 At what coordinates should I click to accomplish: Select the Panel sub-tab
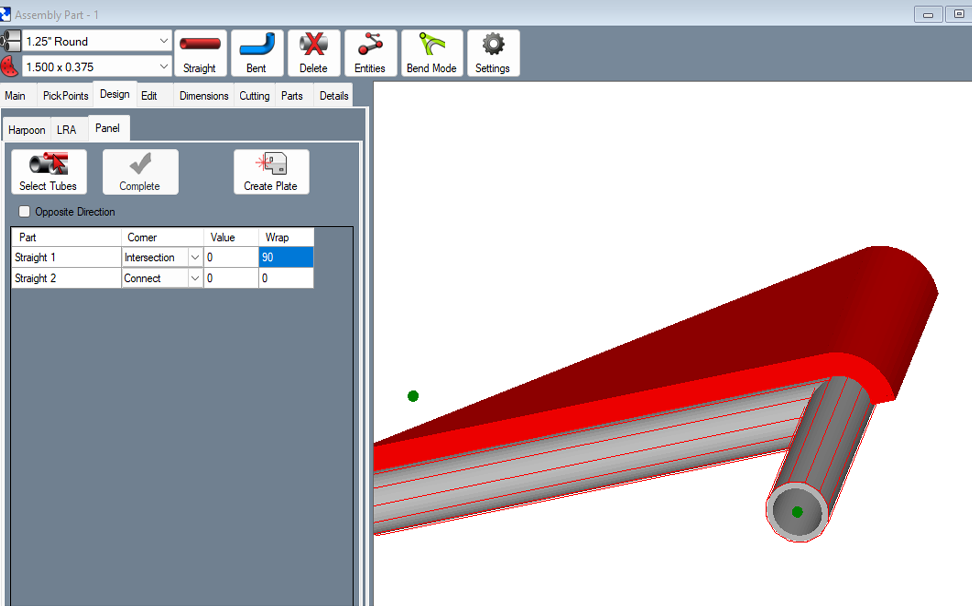[107, 128]
